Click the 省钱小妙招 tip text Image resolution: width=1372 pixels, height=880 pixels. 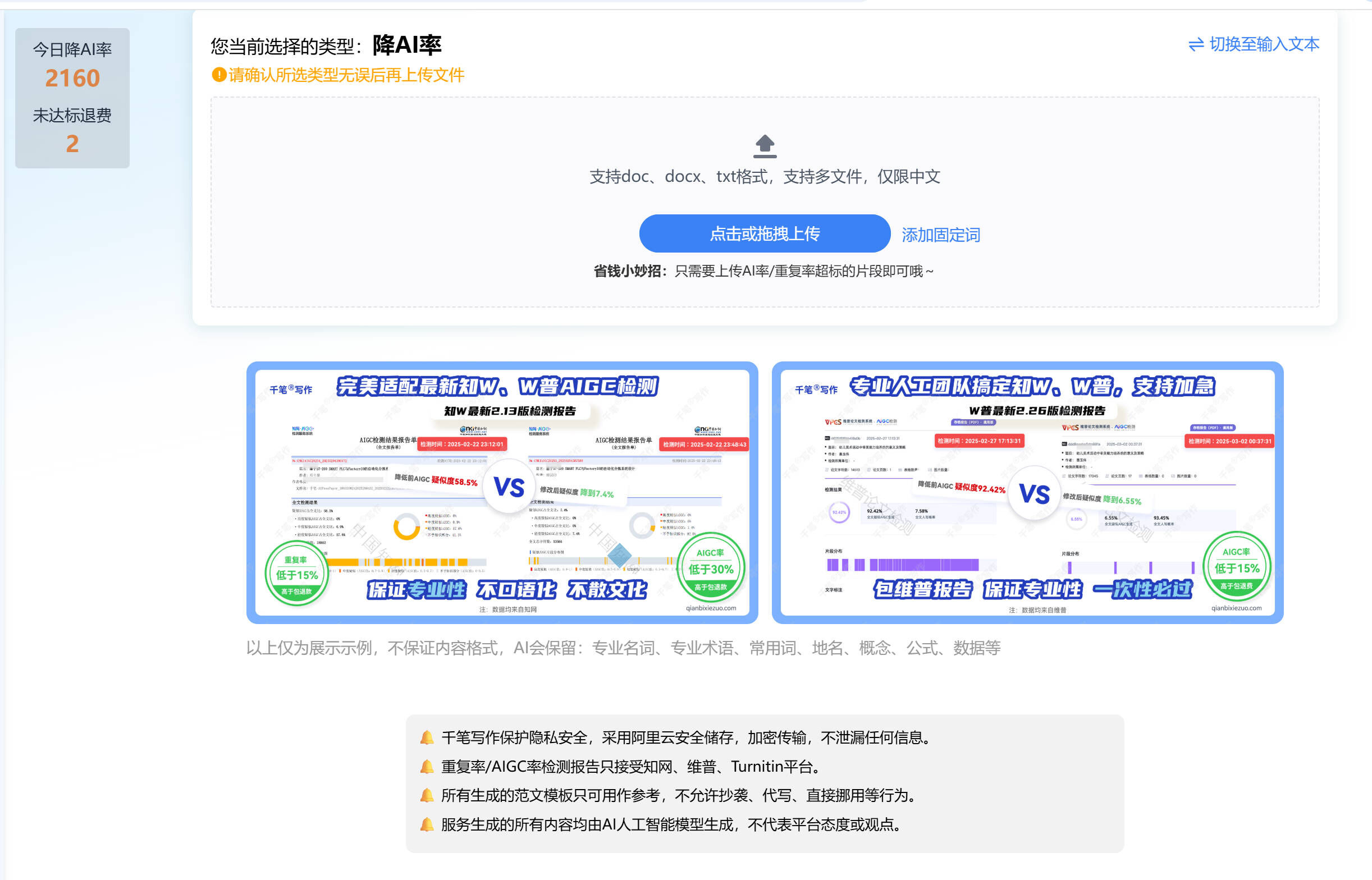[x=764, y=272]
